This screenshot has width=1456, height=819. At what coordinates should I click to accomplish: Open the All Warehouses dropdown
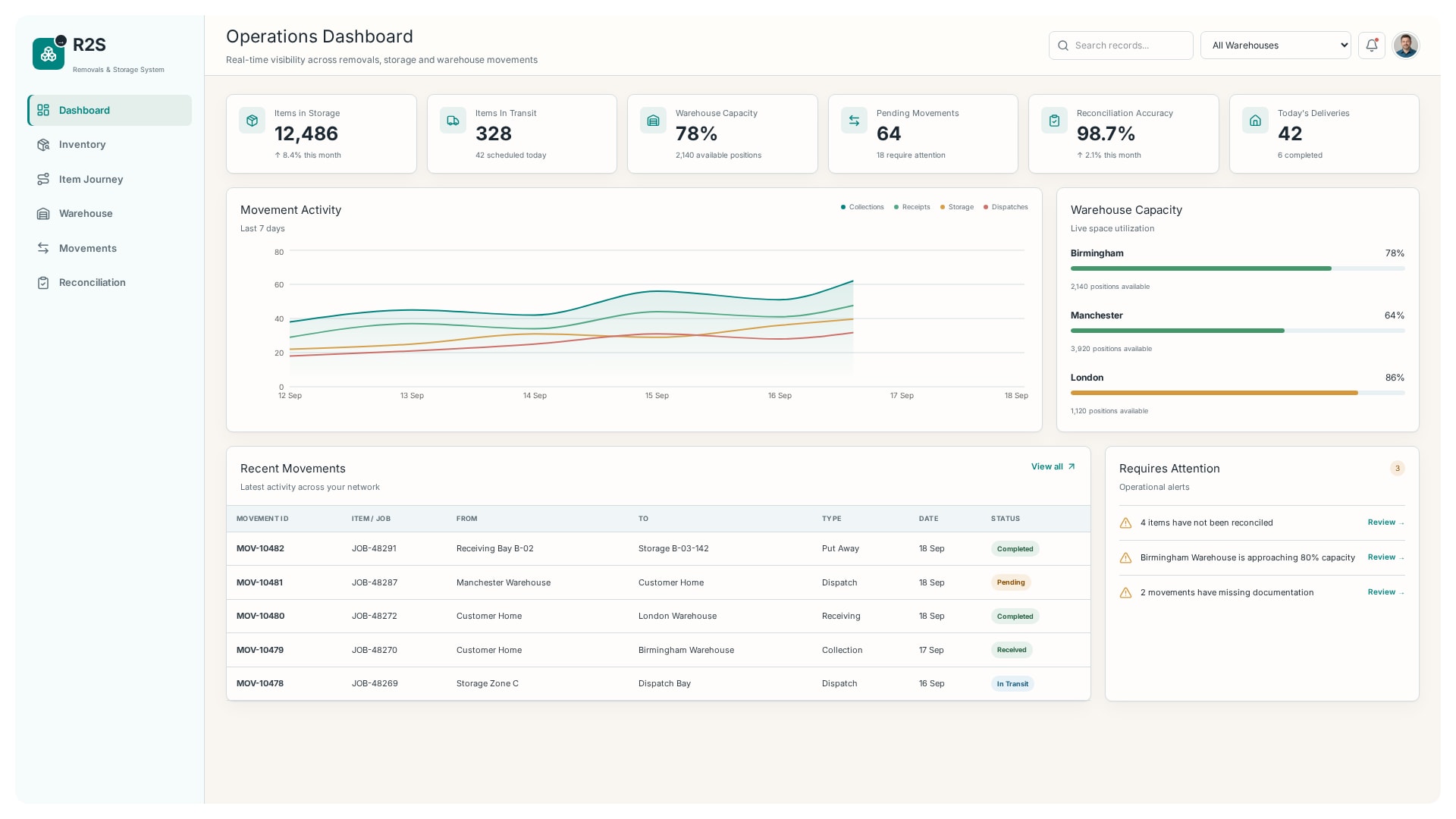click(x=1276, y=45)
